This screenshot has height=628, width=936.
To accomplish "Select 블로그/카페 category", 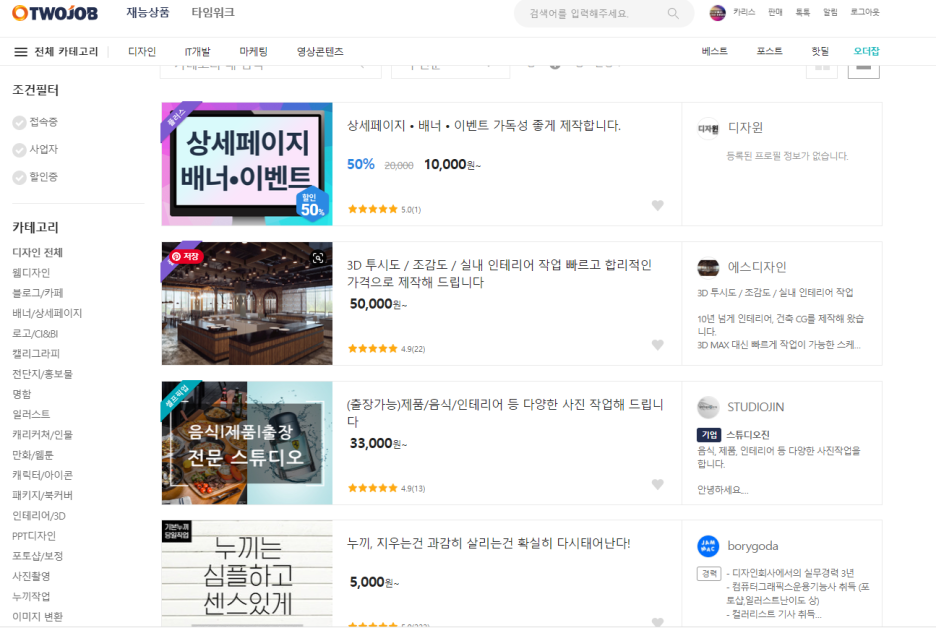I will coord(38,293).
